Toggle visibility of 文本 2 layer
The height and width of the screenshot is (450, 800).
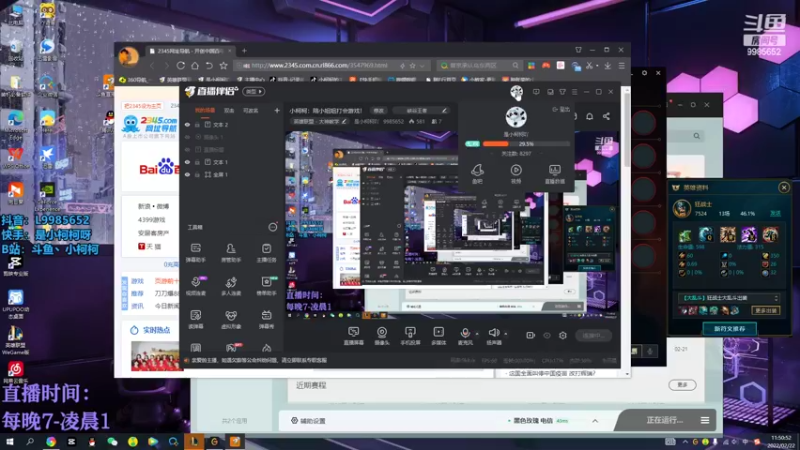(x=187, y=124)
